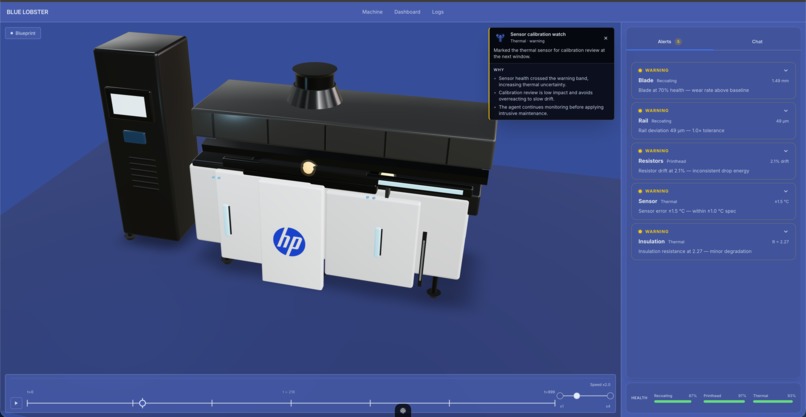Switch to the Chat tab
806x417 pixels.
(757, 42)
